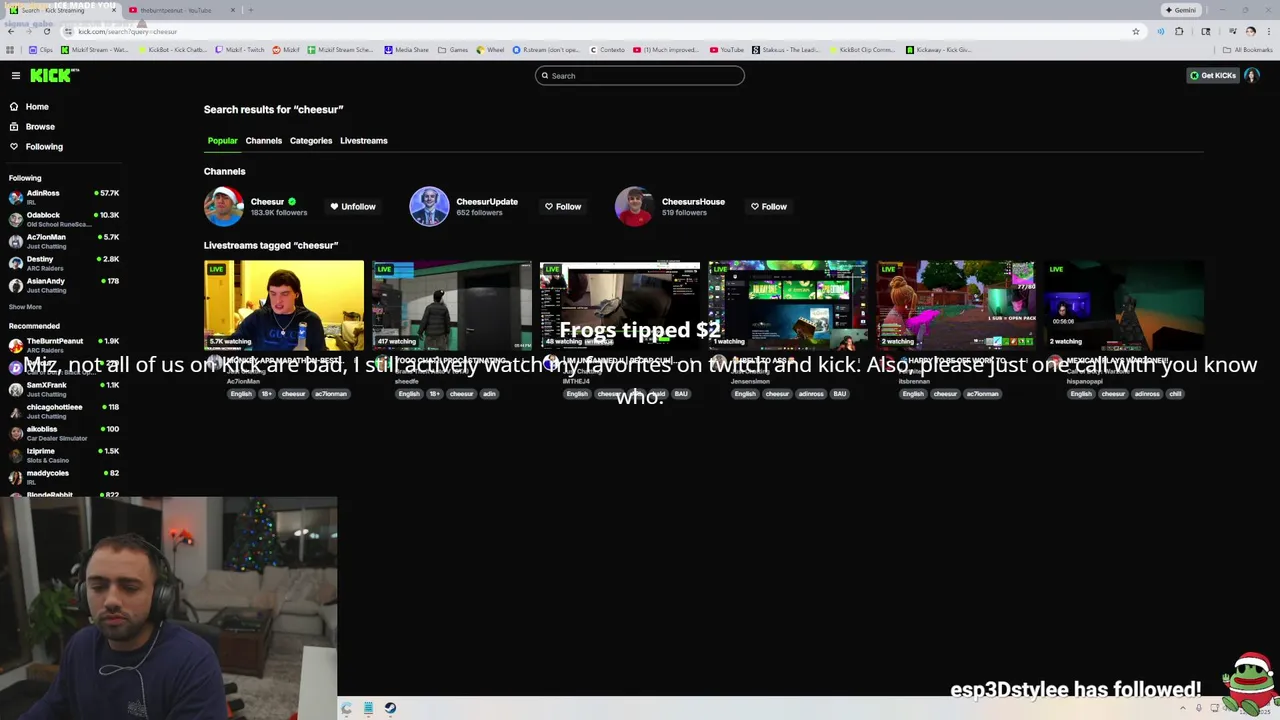Open the Cheesur channel name link
Screen dimensions: 1280x720
pos(267,202)
